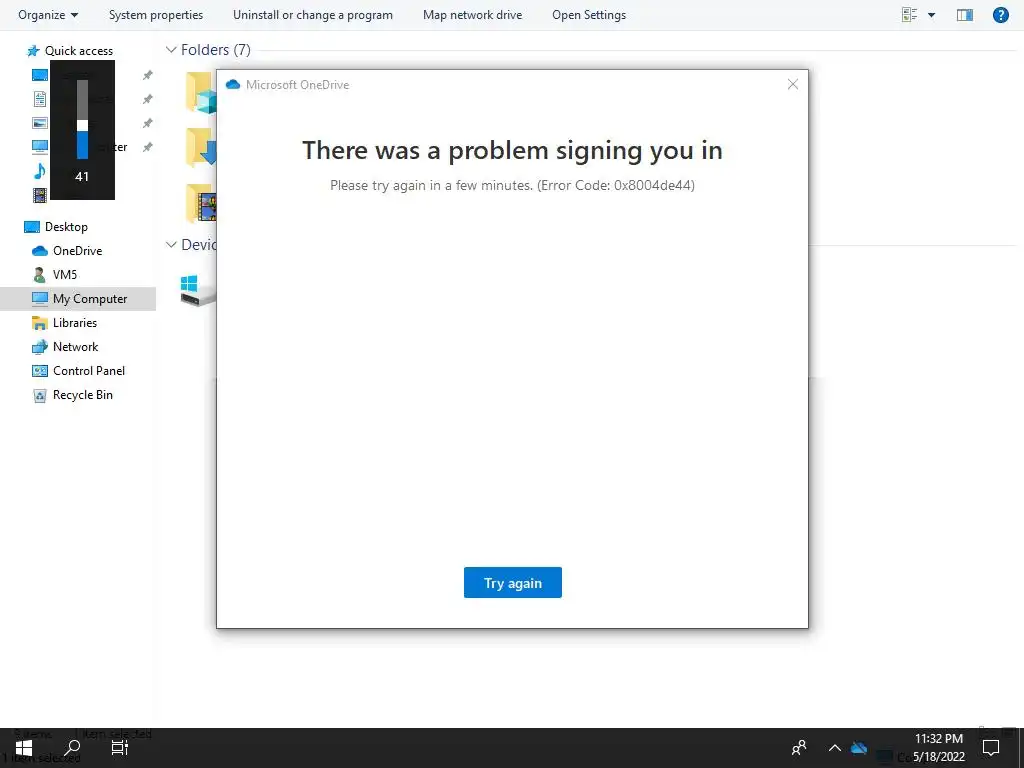The height and width of the screenshot is (768, 1024).
Task: Collapse the Devices group chevron
Action: [171, 244]
